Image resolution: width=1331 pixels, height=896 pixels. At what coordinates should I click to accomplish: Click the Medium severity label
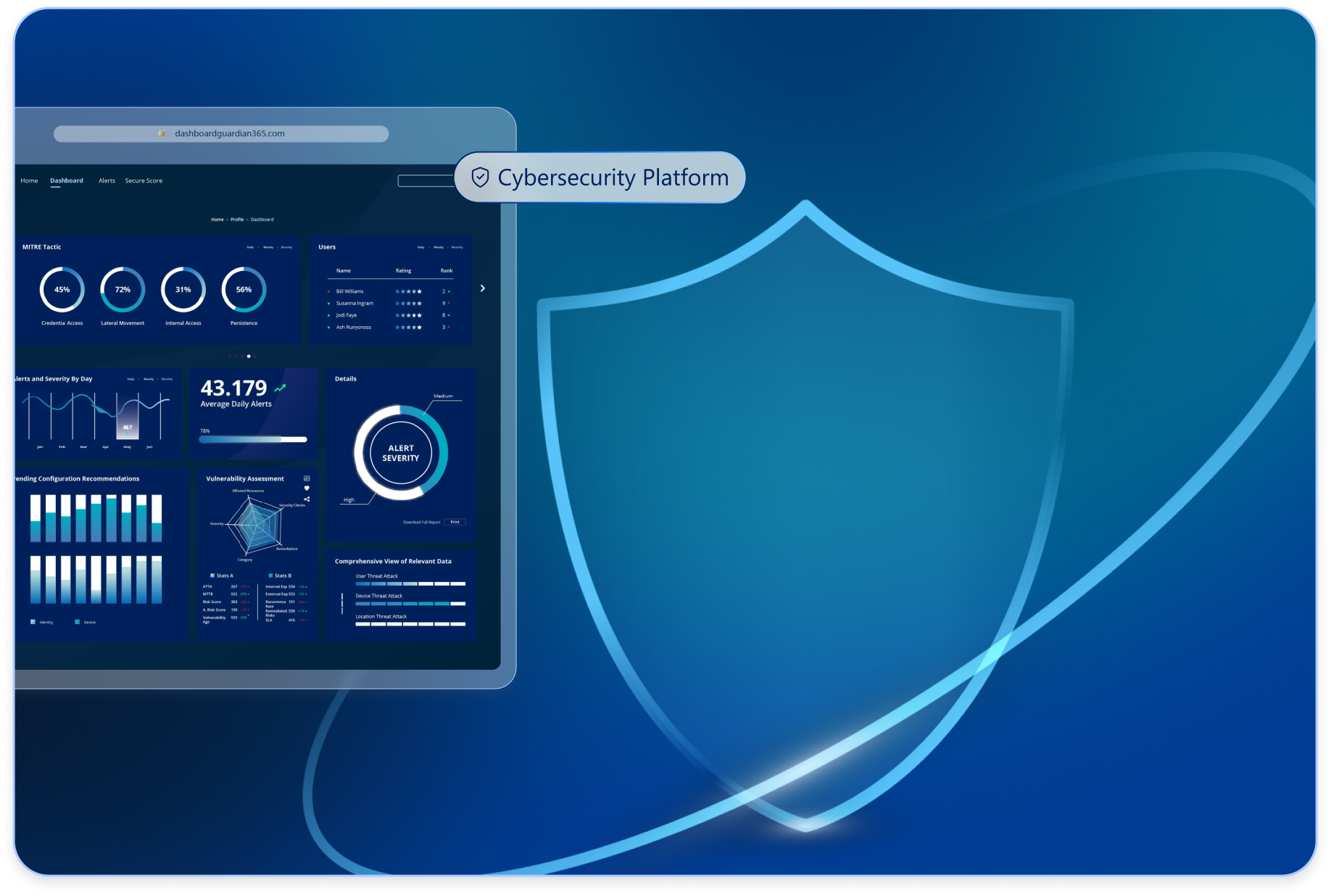443,396
